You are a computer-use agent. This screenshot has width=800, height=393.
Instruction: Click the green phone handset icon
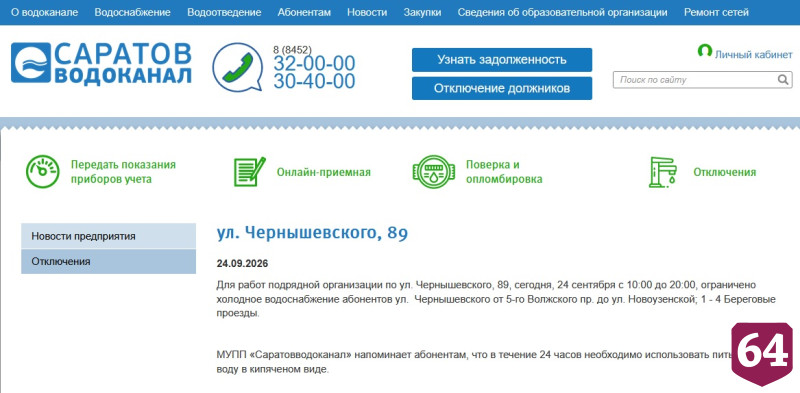point(238,67)
